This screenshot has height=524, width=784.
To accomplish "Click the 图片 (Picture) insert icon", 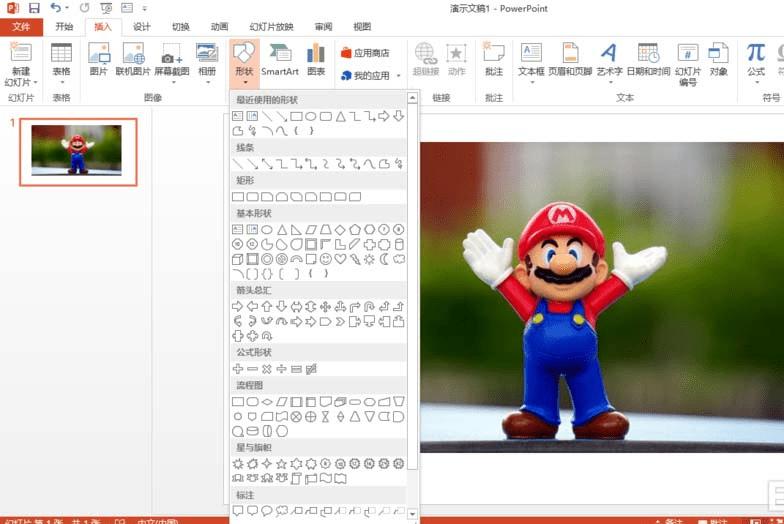I will (98, 60).
